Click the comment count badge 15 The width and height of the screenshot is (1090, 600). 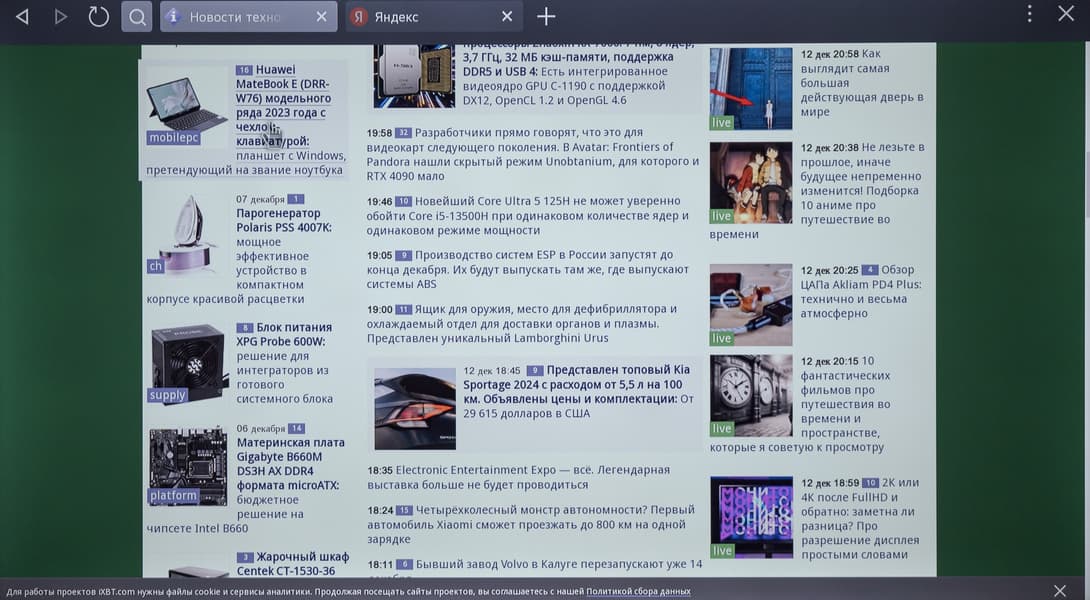404,510
